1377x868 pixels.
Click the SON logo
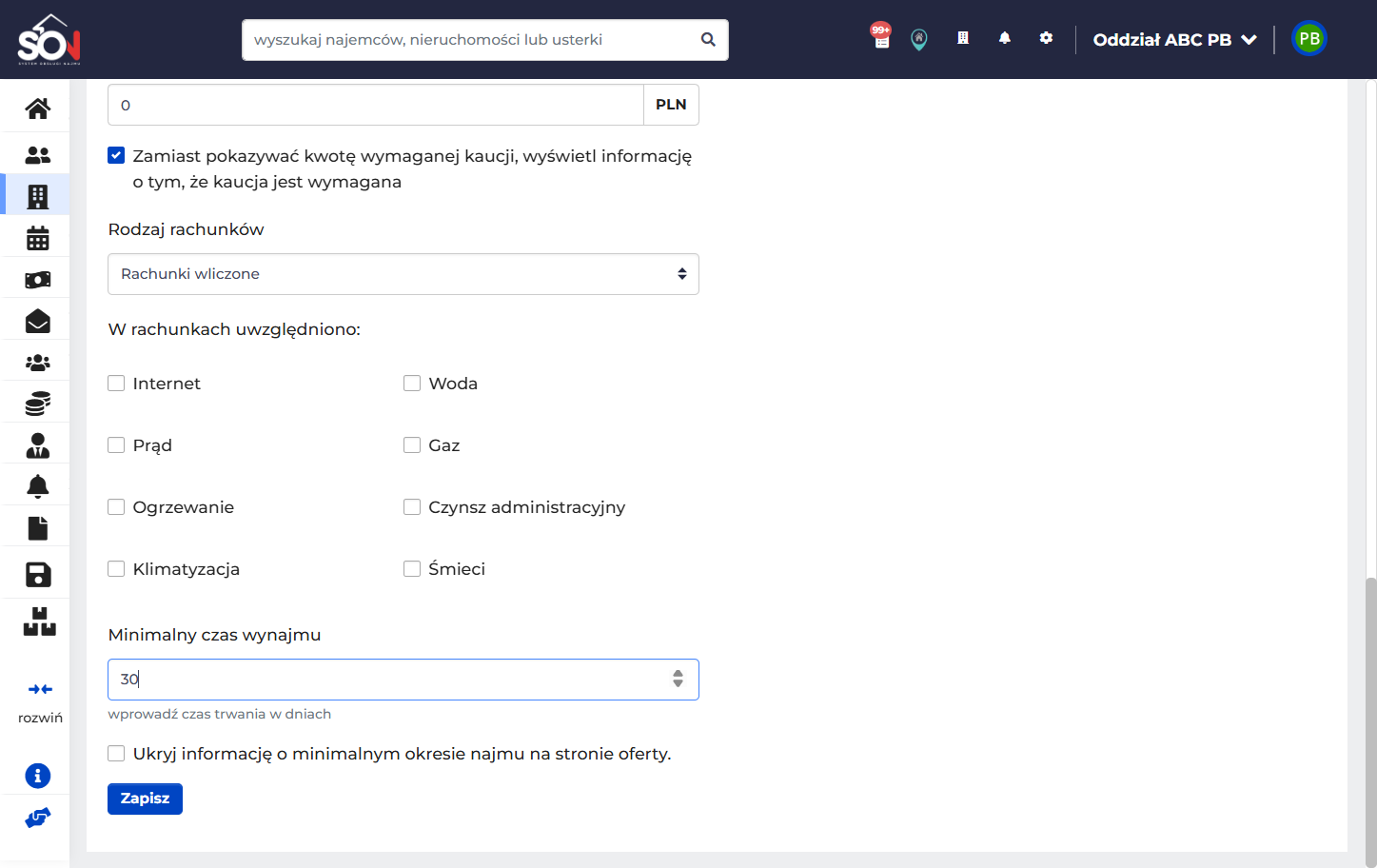point(49,39)
